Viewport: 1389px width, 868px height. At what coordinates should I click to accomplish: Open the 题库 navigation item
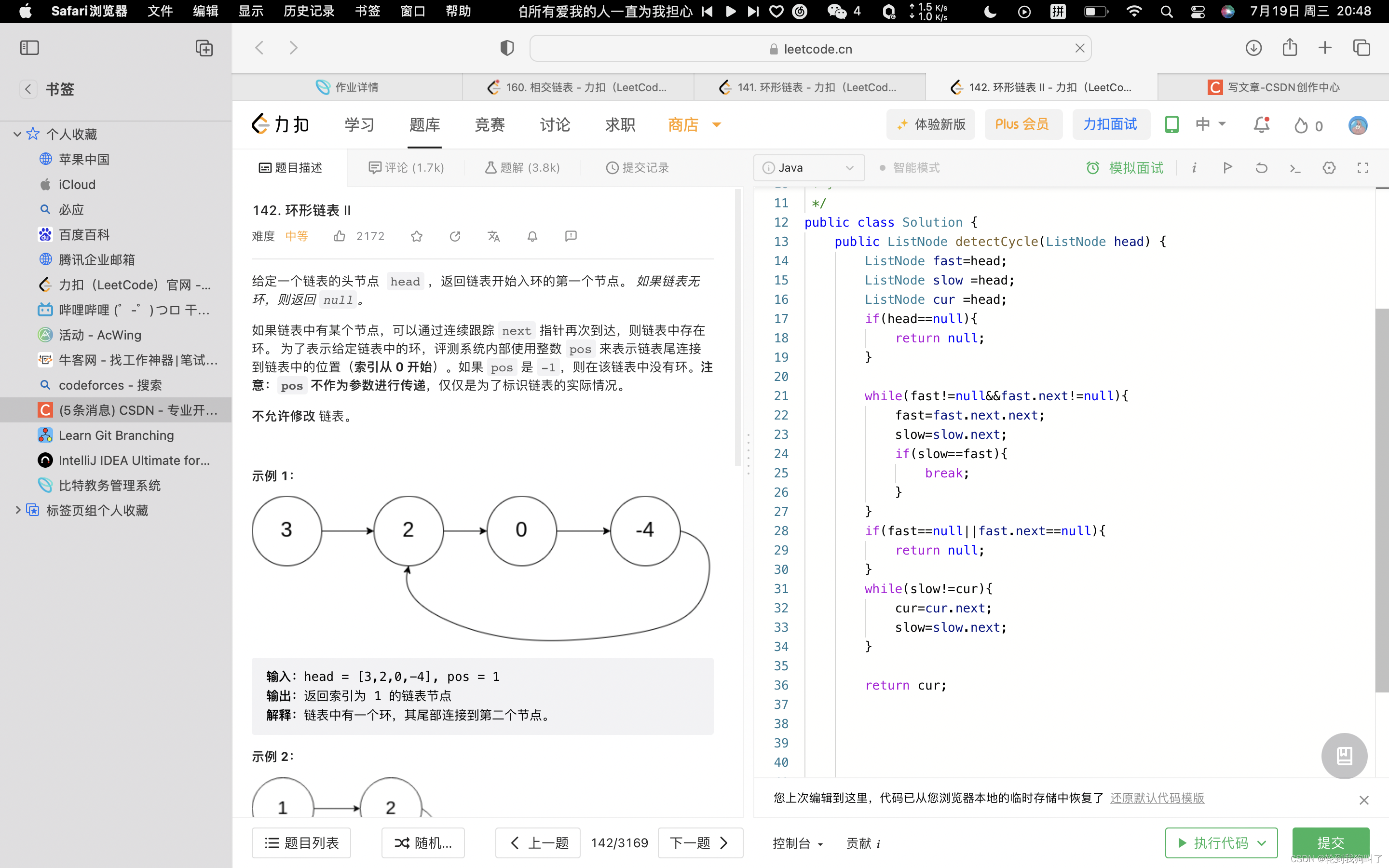click(425, 124)
